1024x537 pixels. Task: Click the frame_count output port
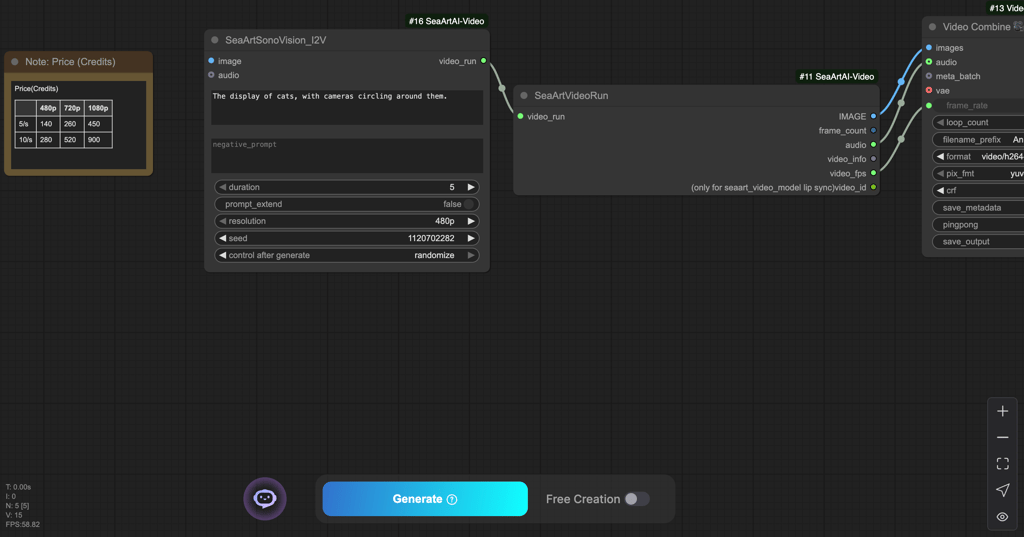pos(873,131)
